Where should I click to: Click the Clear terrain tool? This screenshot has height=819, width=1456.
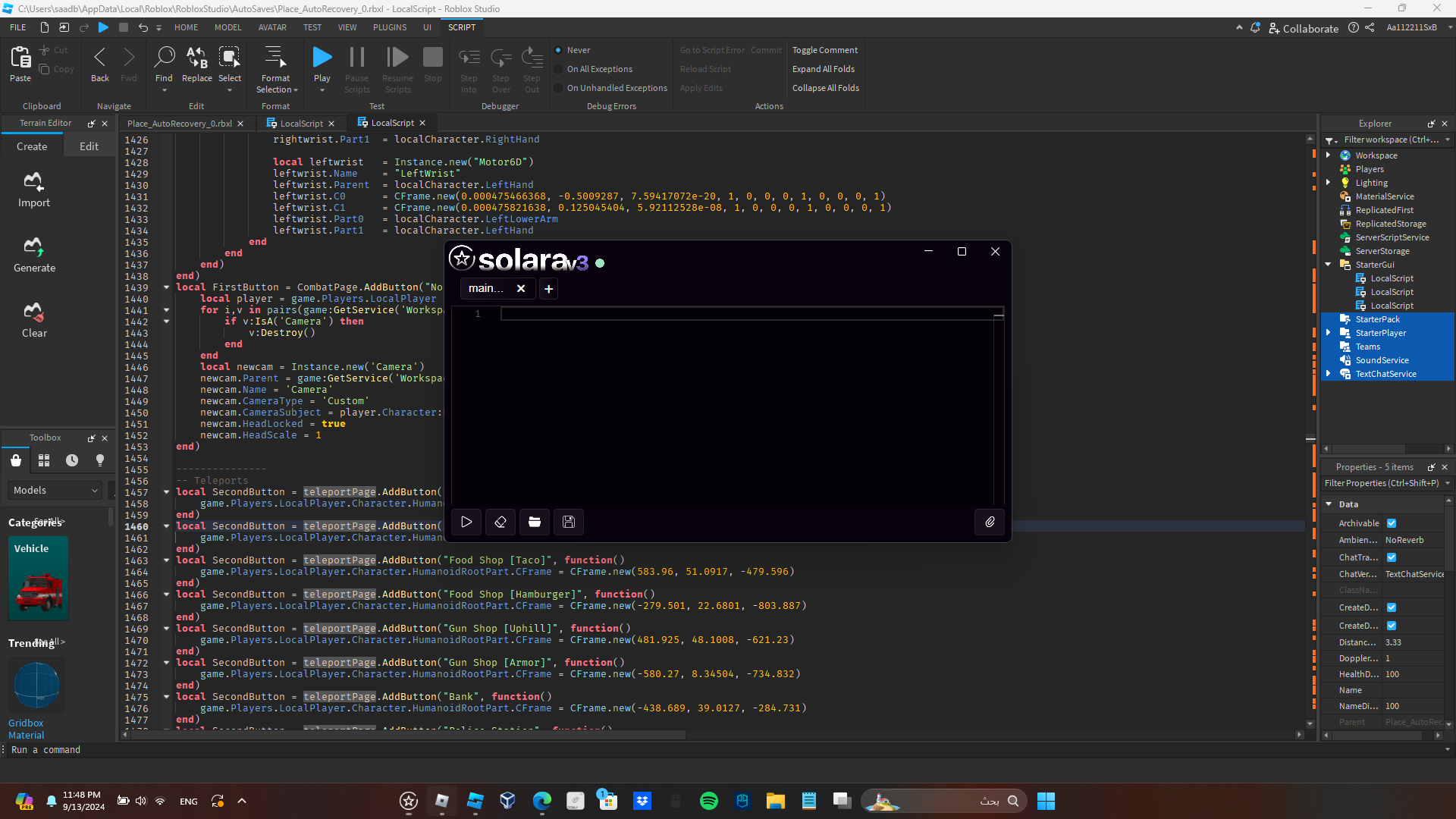point(34,320)
